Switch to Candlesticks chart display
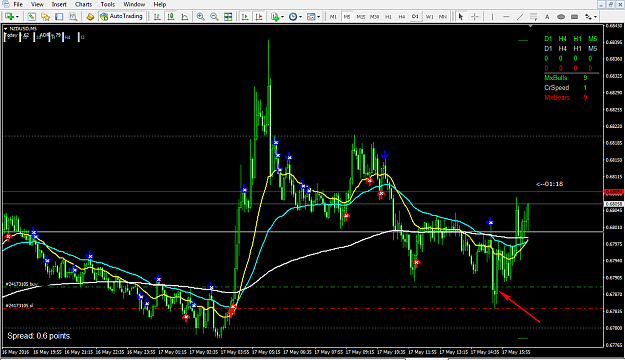 click(x=171, y=17)
